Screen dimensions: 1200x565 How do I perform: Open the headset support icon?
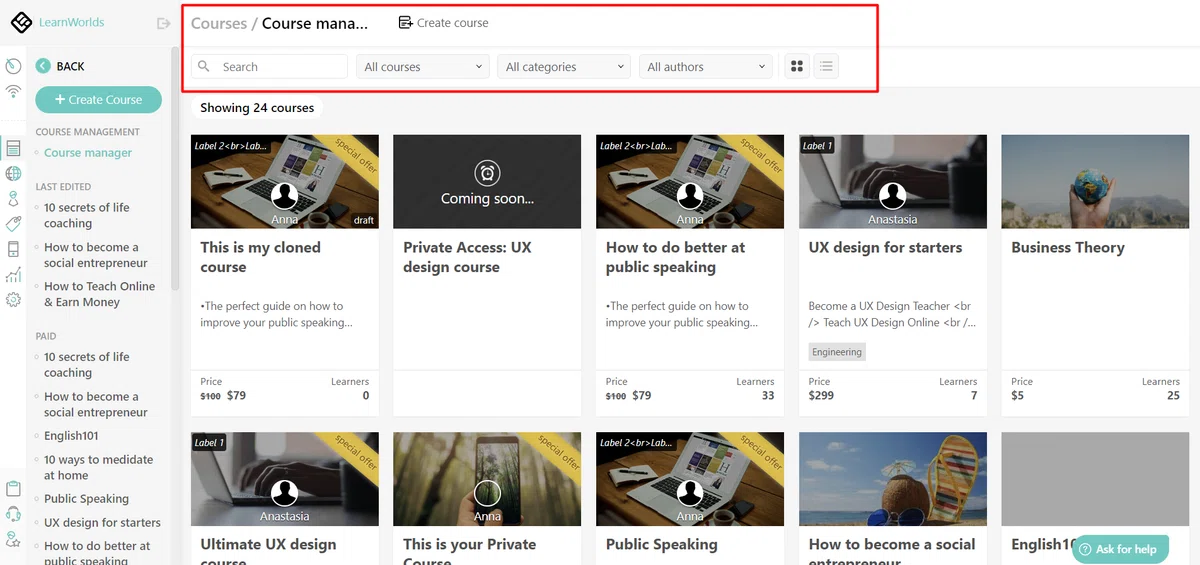point(13,514)
